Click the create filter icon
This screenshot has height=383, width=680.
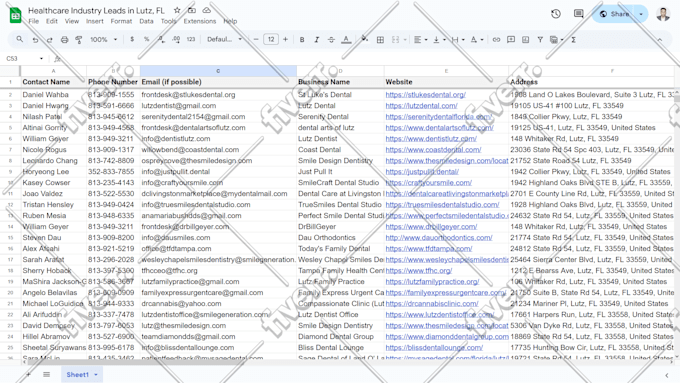540,39
